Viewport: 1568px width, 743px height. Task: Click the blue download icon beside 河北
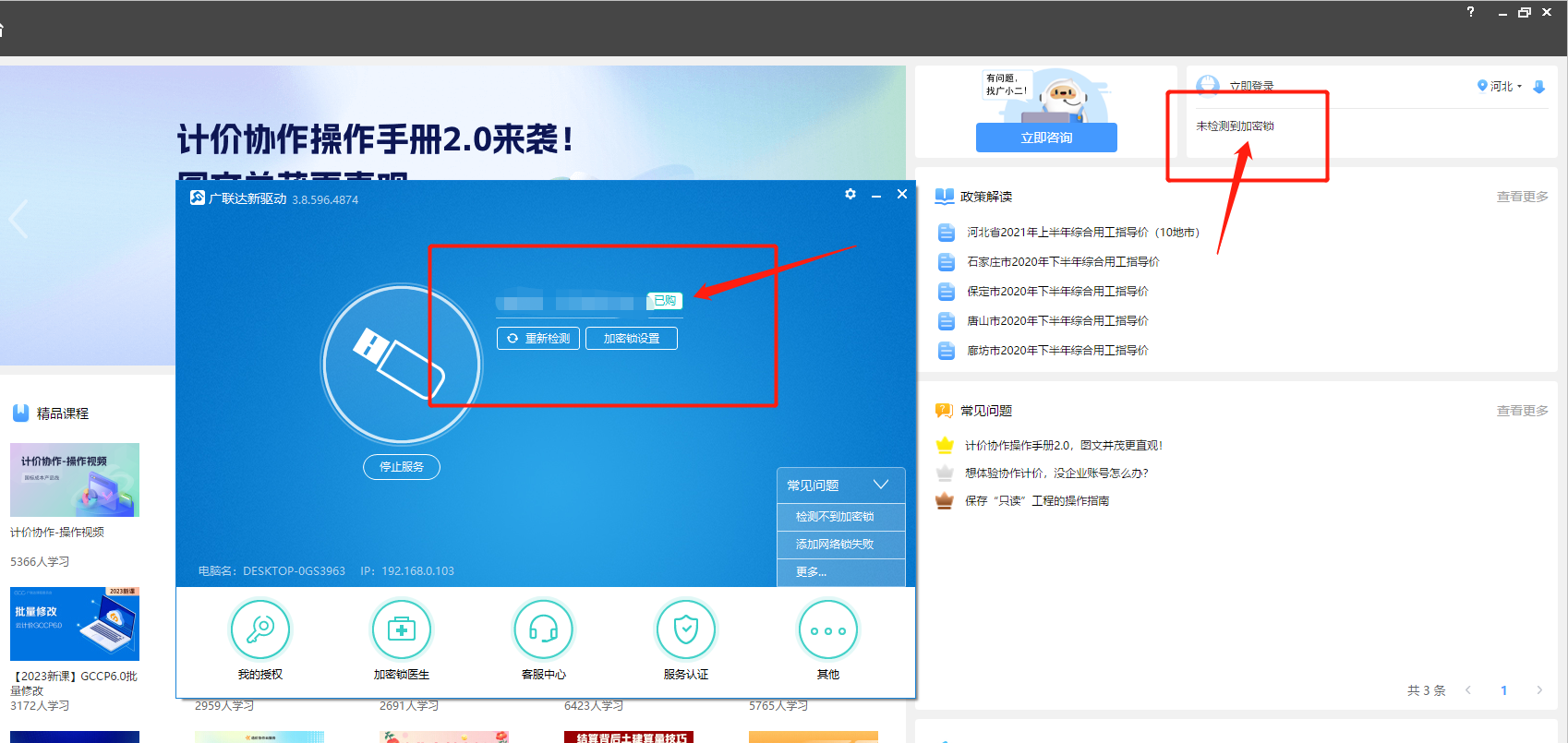tap(1538, 87)
